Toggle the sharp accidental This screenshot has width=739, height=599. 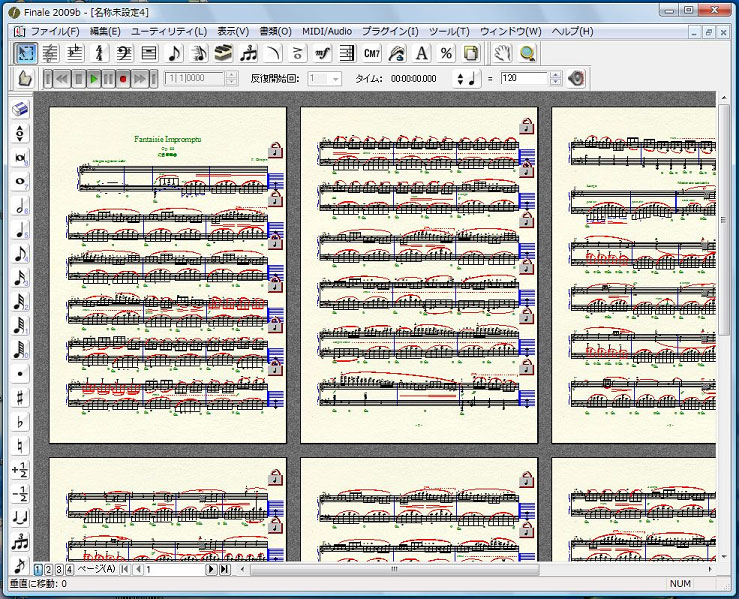tap(20, 398)
